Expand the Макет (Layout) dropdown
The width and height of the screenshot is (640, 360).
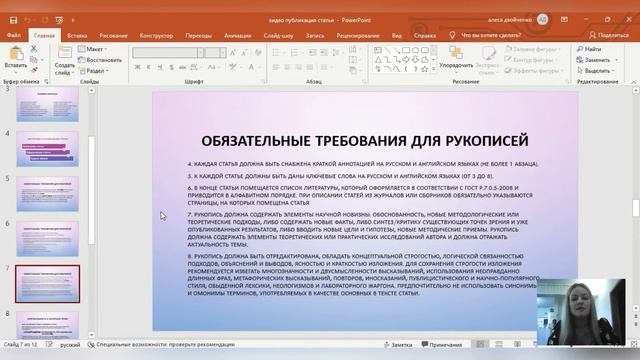point(93,49)
